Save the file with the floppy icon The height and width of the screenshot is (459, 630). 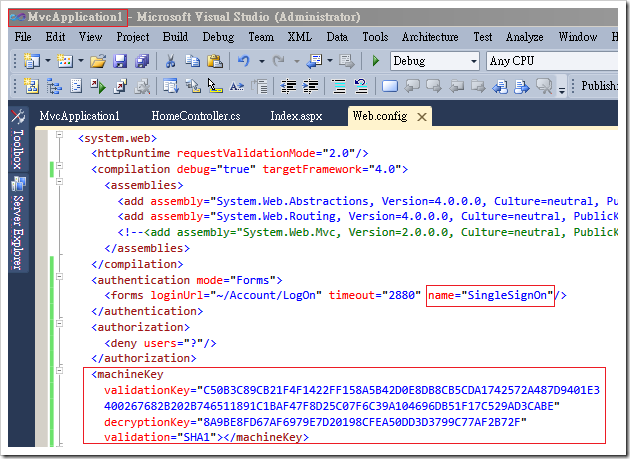point(120,61)
